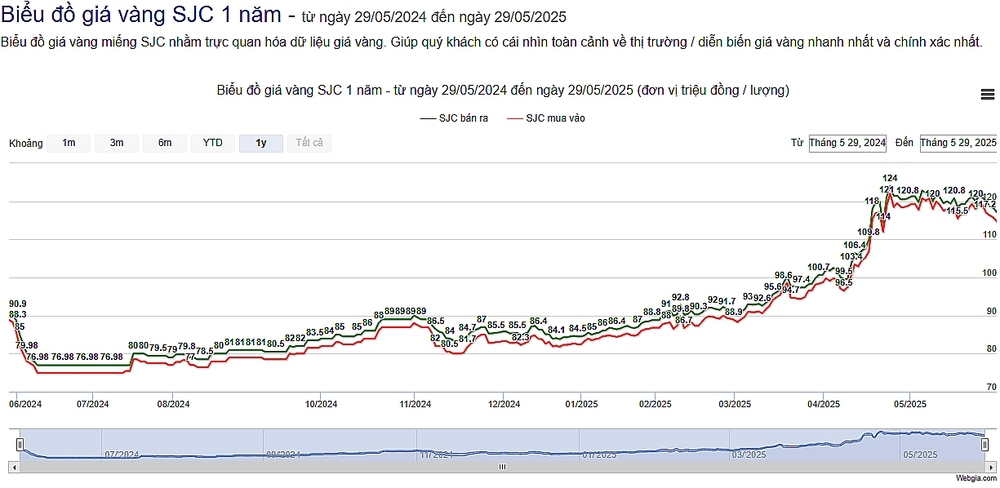
Task: Click the 86.4 data label near 12/2024
Action: [539, 320]
